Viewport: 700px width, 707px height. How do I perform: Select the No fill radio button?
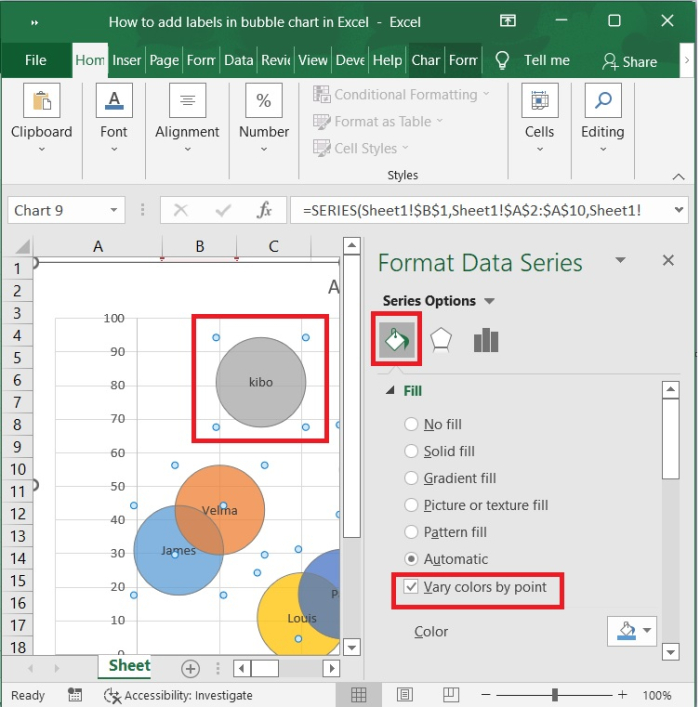(x=411, y=424)
